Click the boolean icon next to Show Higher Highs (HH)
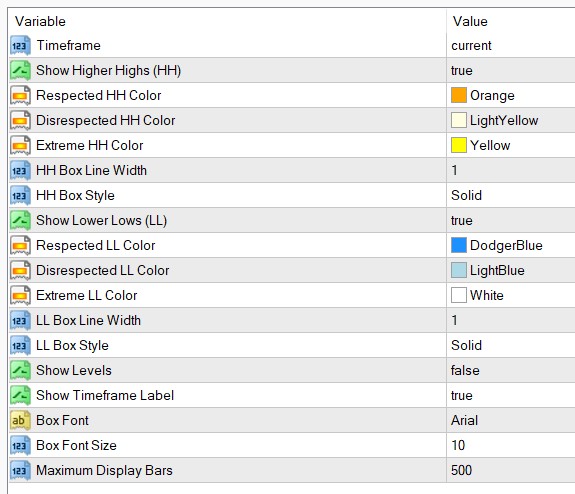Viewport: 575px width, 494px height. coord(20,70)
